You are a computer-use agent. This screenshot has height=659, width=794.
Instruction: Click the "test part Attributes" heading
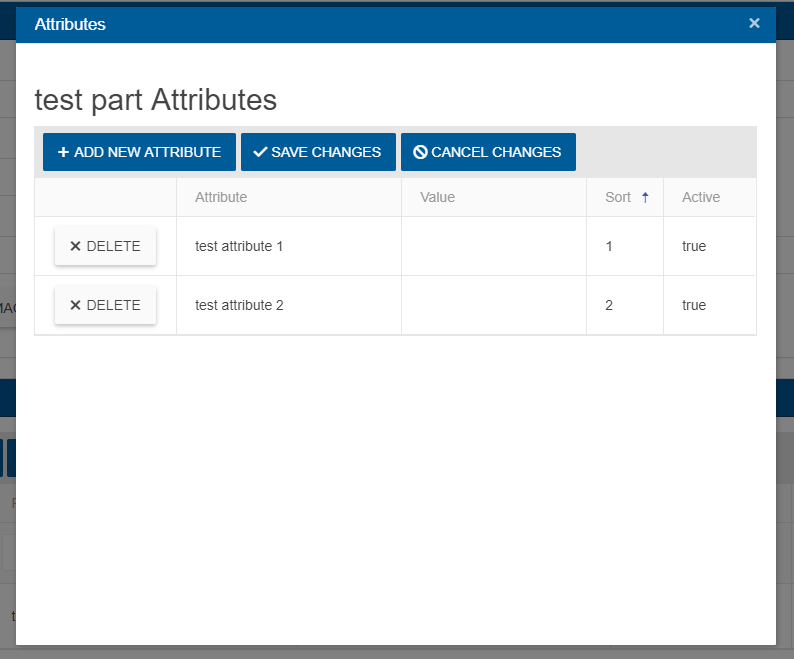(x=156, y=99)
